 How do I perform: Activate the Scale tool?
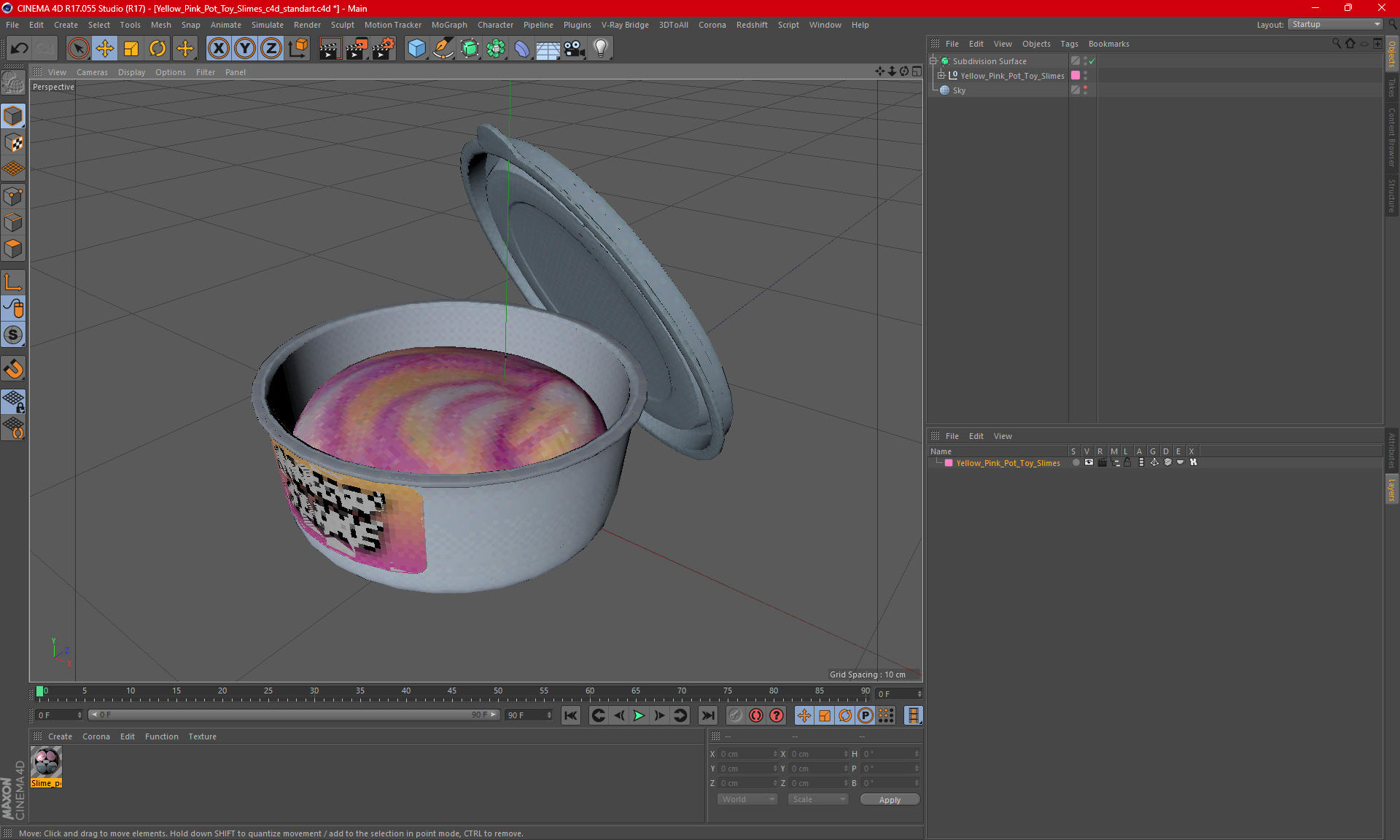131,49
